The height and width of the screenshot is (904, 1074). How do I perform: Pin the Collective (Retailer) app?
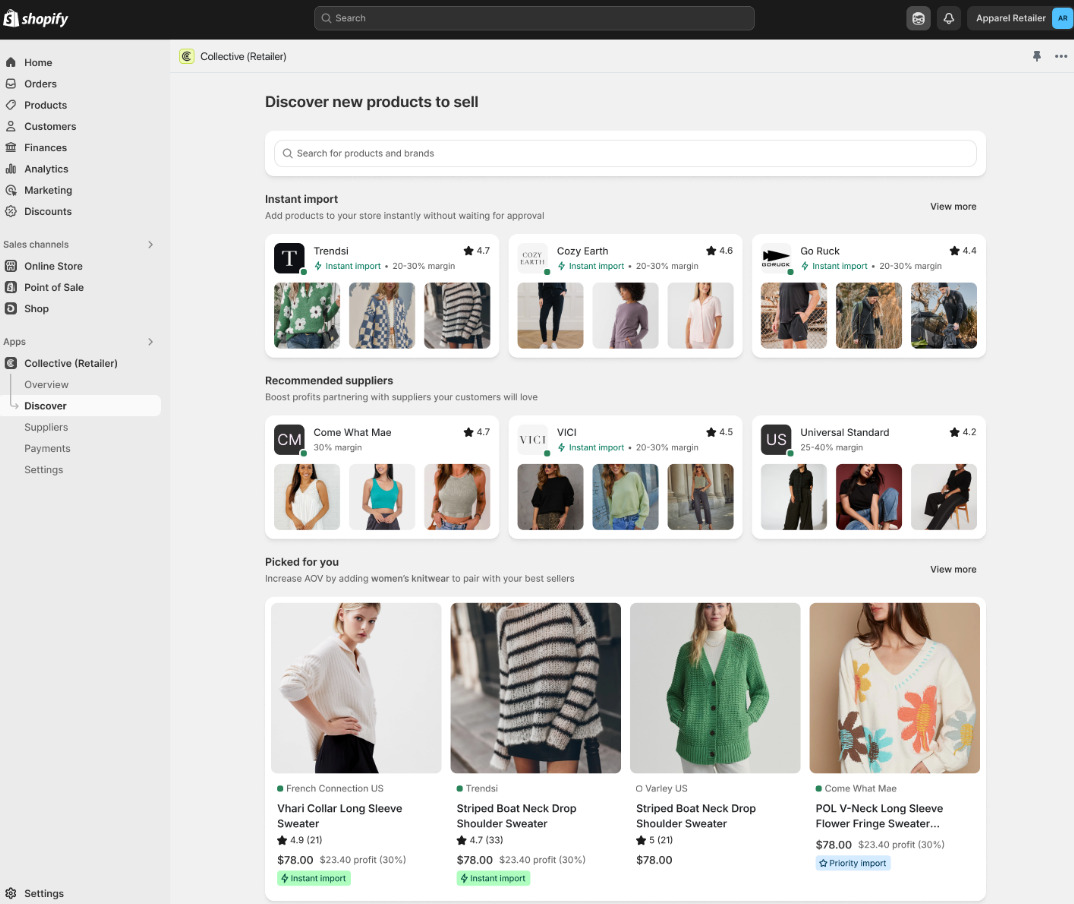[1037, 57]
